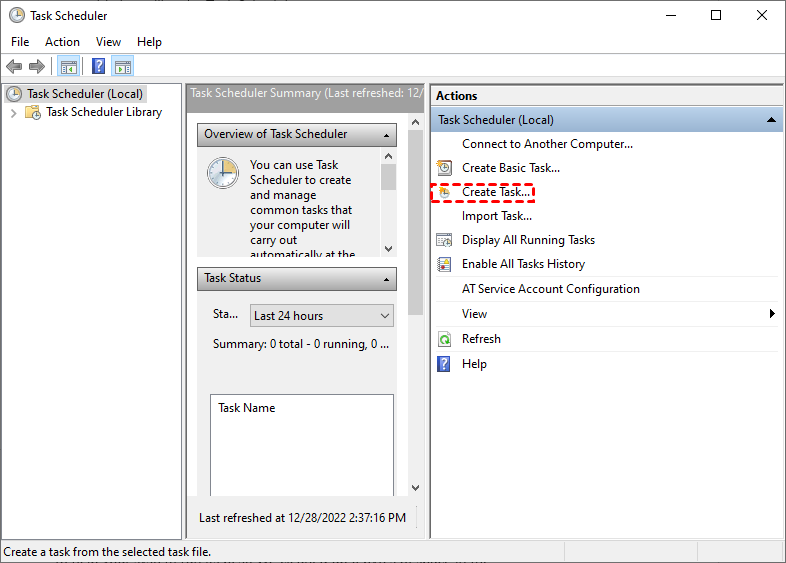This screenshot has width=786, height=563.
Task: Click the Back arrow toolbar icon
Action: coord(14,66)
